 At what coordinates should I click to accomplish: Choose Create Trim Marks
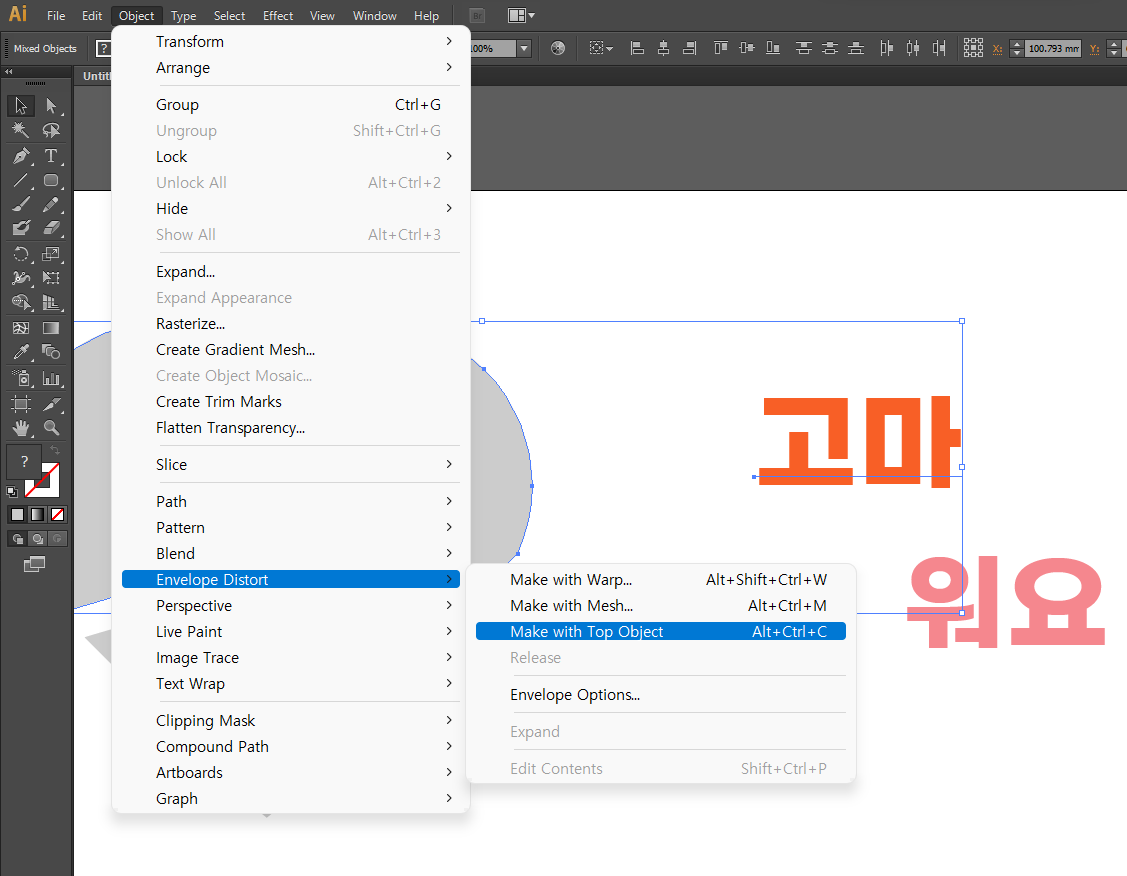point(290,402)
